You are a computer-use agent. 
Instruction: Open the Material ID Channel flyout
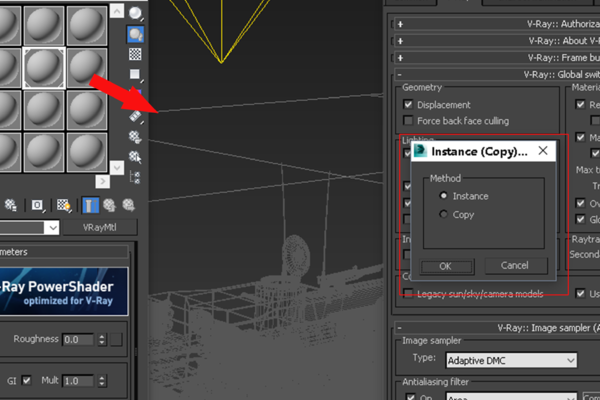[x=38, y=206]
